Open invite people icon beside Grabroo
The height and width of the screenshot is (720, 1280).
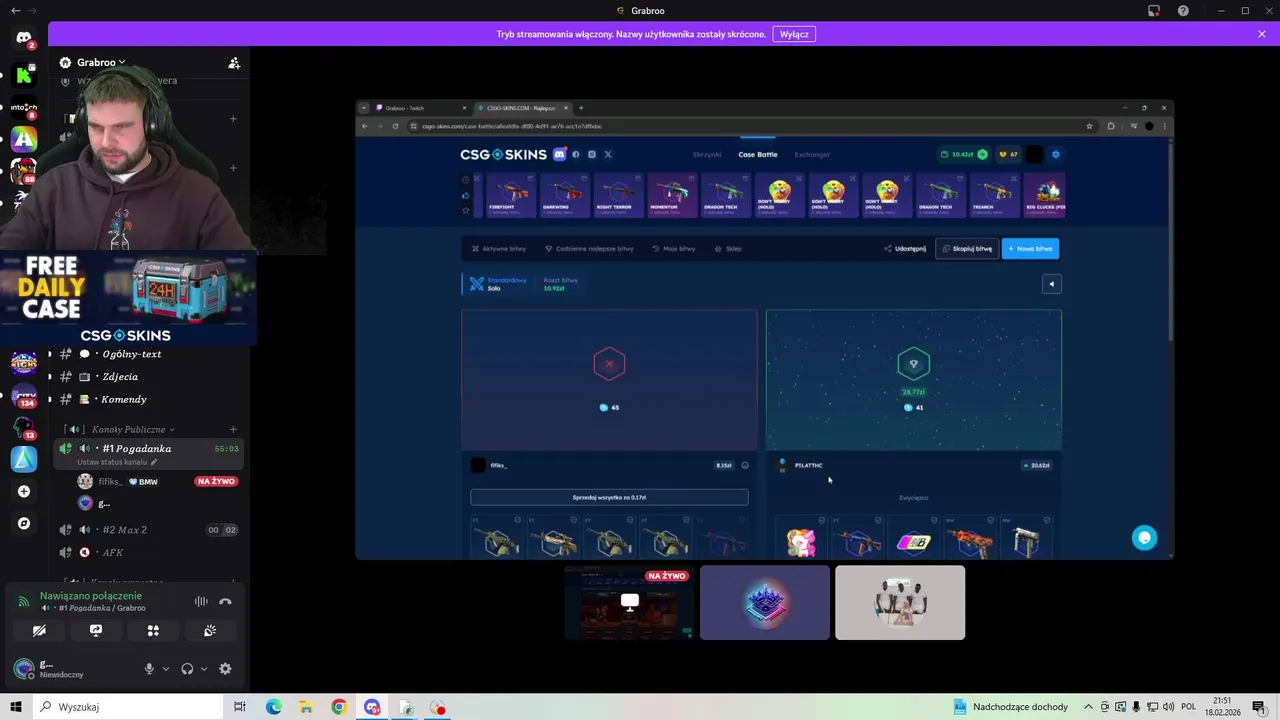point(234,62)
